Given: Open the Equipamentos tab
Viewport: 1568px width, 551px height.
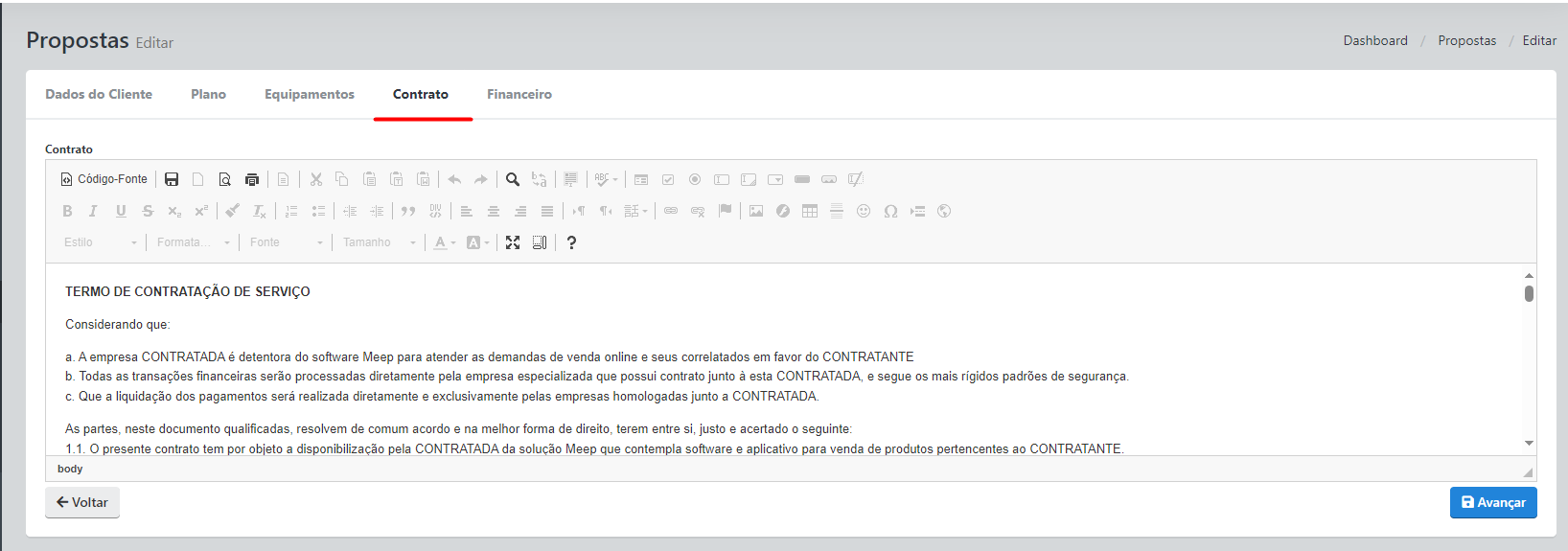Looking at the screenshot, I should coord(309,94).
